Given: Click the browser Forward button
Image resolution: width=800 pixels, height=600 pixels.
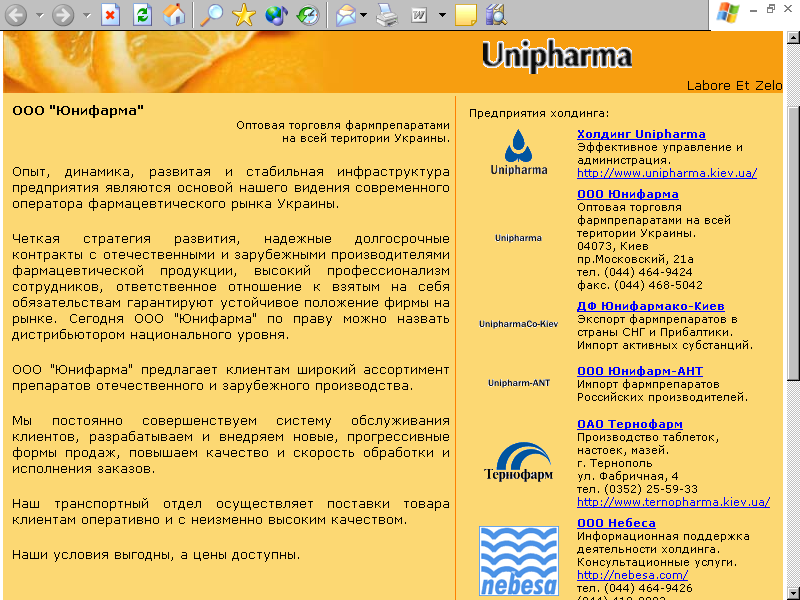Looking at the screenshot, I should 63,14.
